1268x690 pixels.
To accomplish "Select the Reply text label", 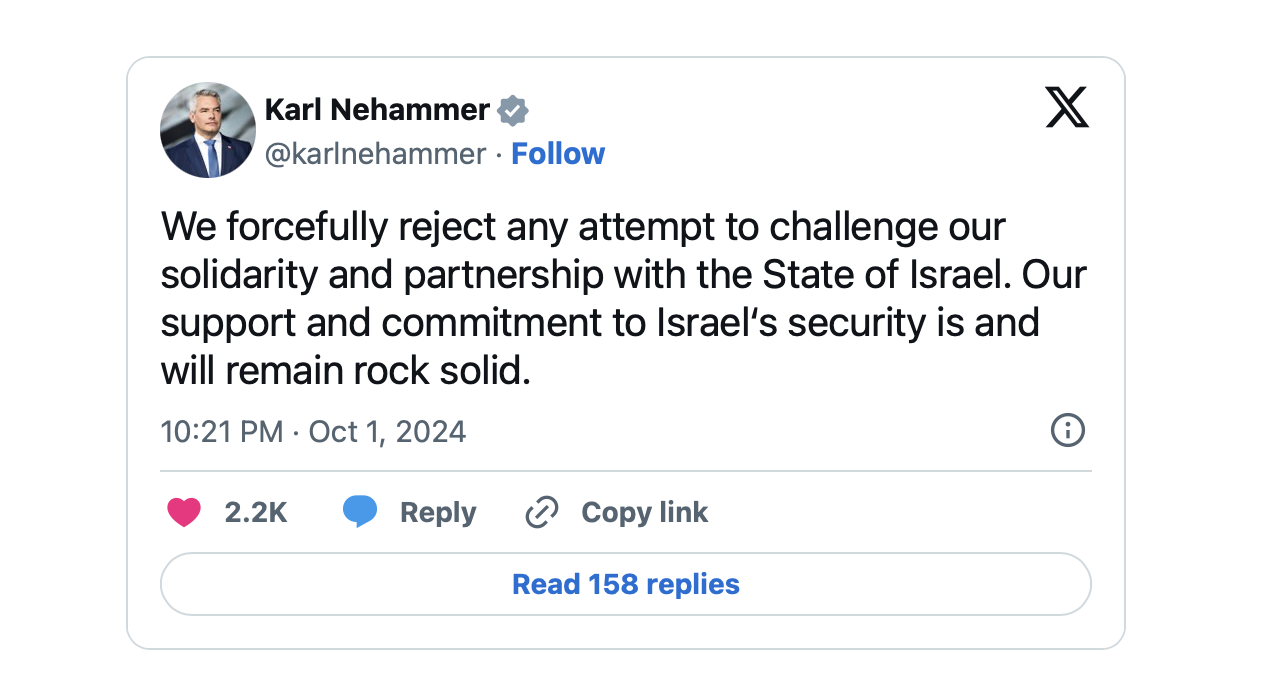I will click(438, 513).
